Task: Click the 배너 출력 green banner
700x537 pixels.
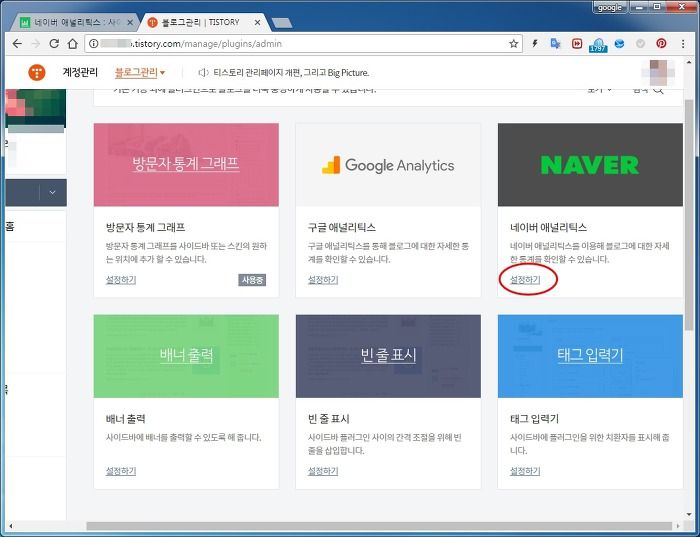Action: click(x=186, y=356)
